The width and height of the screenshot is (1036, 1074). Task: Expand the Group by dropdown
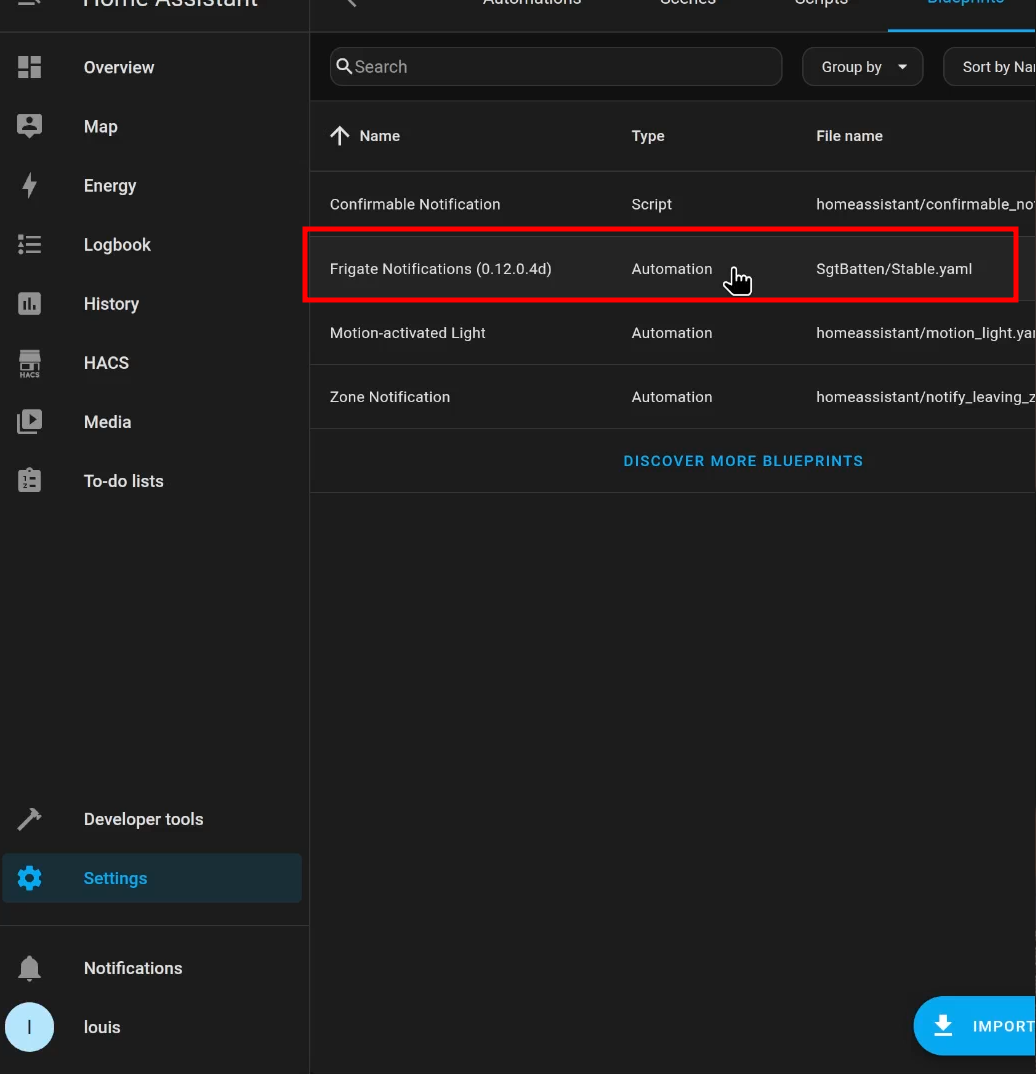pos(863,66)
